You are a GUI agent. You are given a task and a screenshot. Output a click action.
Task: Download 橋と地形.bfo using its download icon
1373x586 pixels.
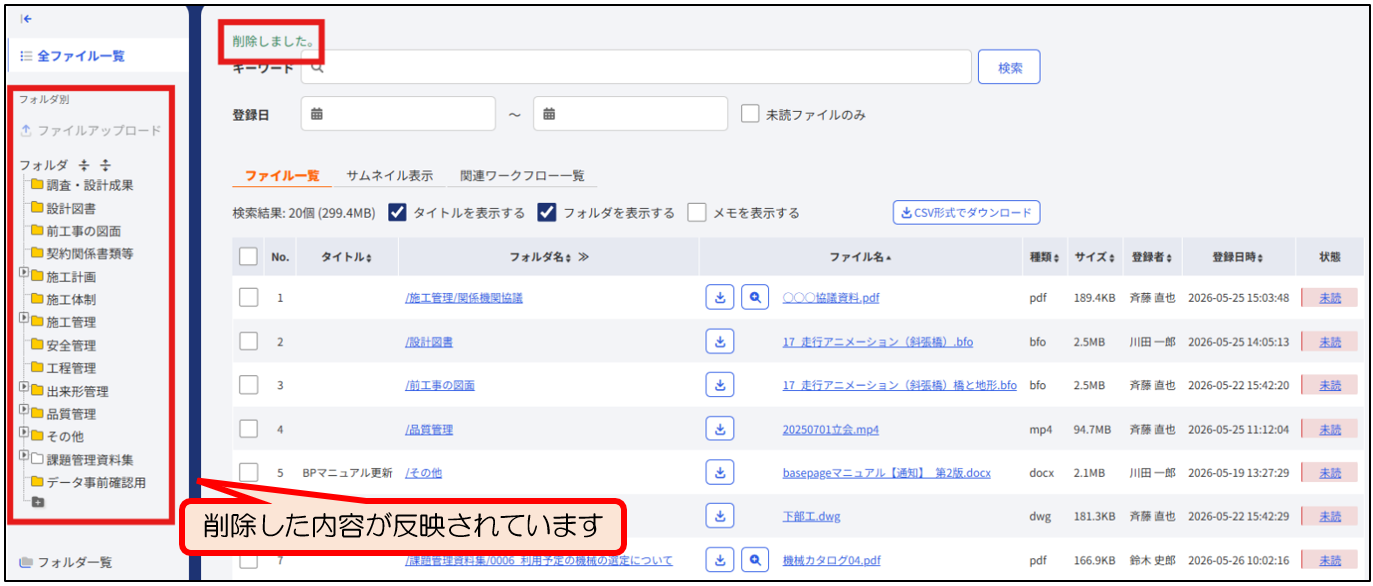coord(719,385)
